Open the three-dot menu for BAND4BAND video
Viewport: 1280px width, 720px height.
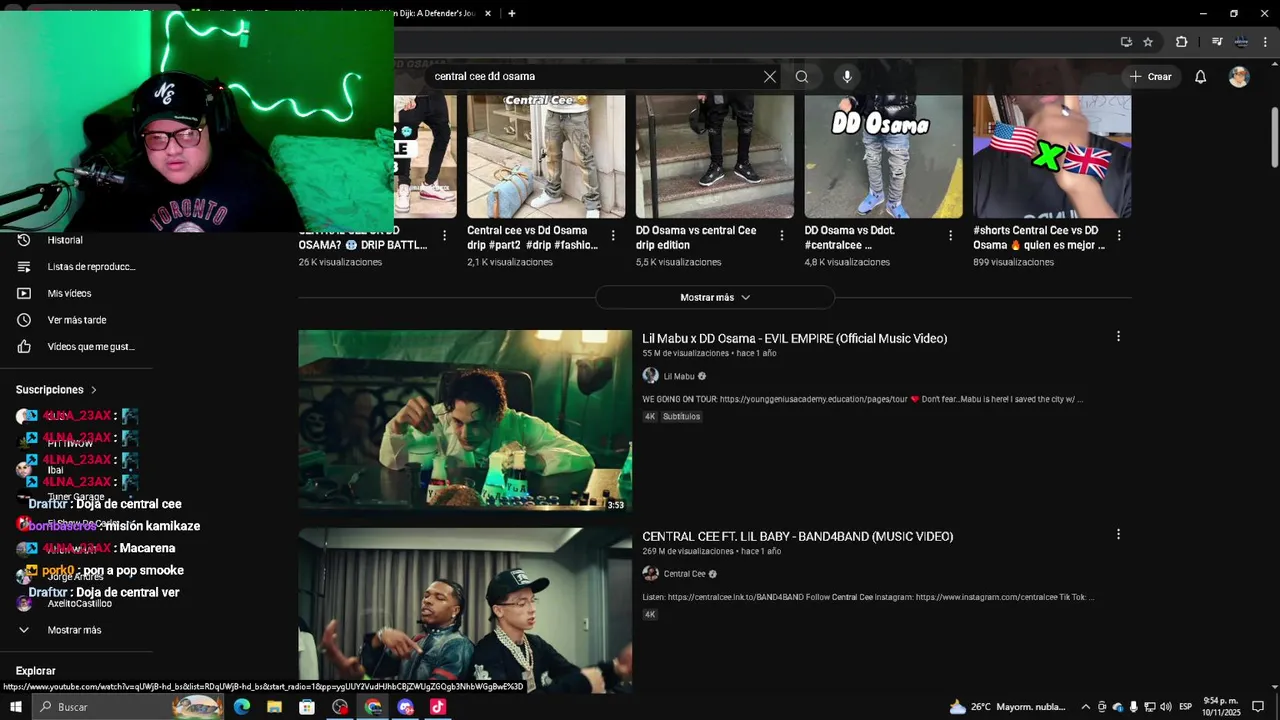pyautogui.click(x=1118, y=535)
